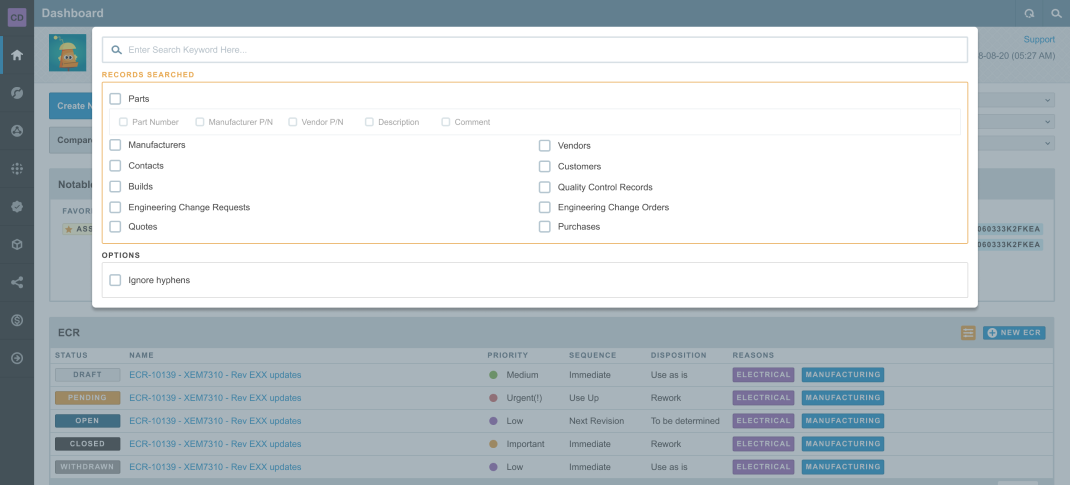This screenshot has height=485, width=1072.
Task: Click the magnifier icon in the top bar
Action: point(1056,14)
